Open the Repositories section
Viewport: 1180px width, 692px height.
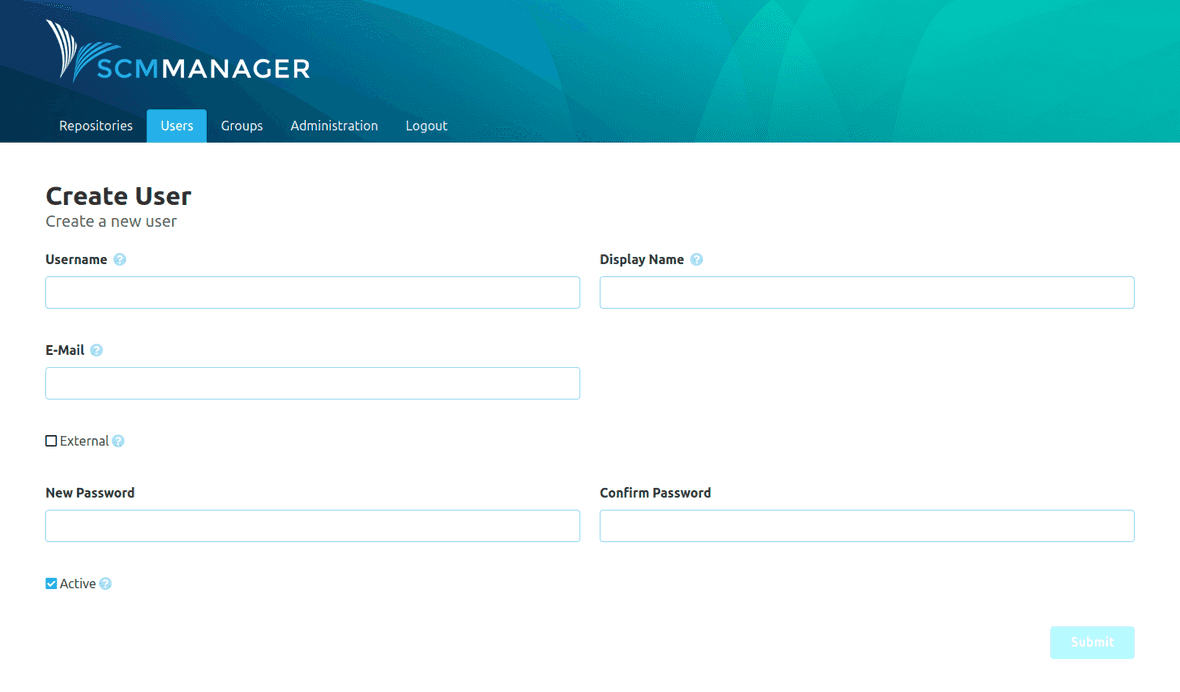click(x=95, y=125)
